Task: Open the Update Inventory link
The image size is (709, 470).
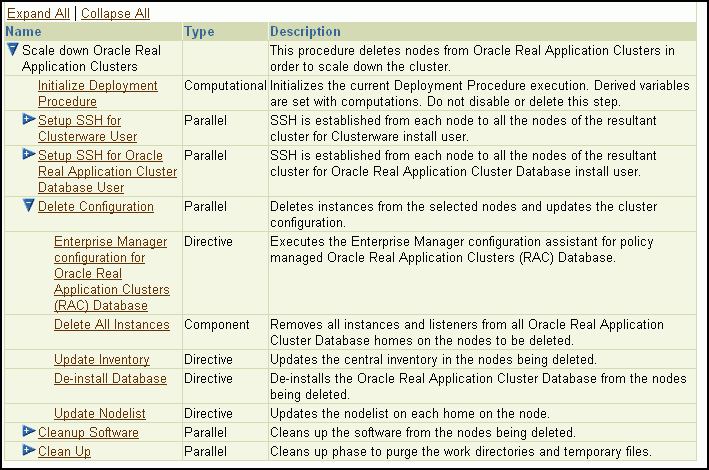Action: coord(102,359)
